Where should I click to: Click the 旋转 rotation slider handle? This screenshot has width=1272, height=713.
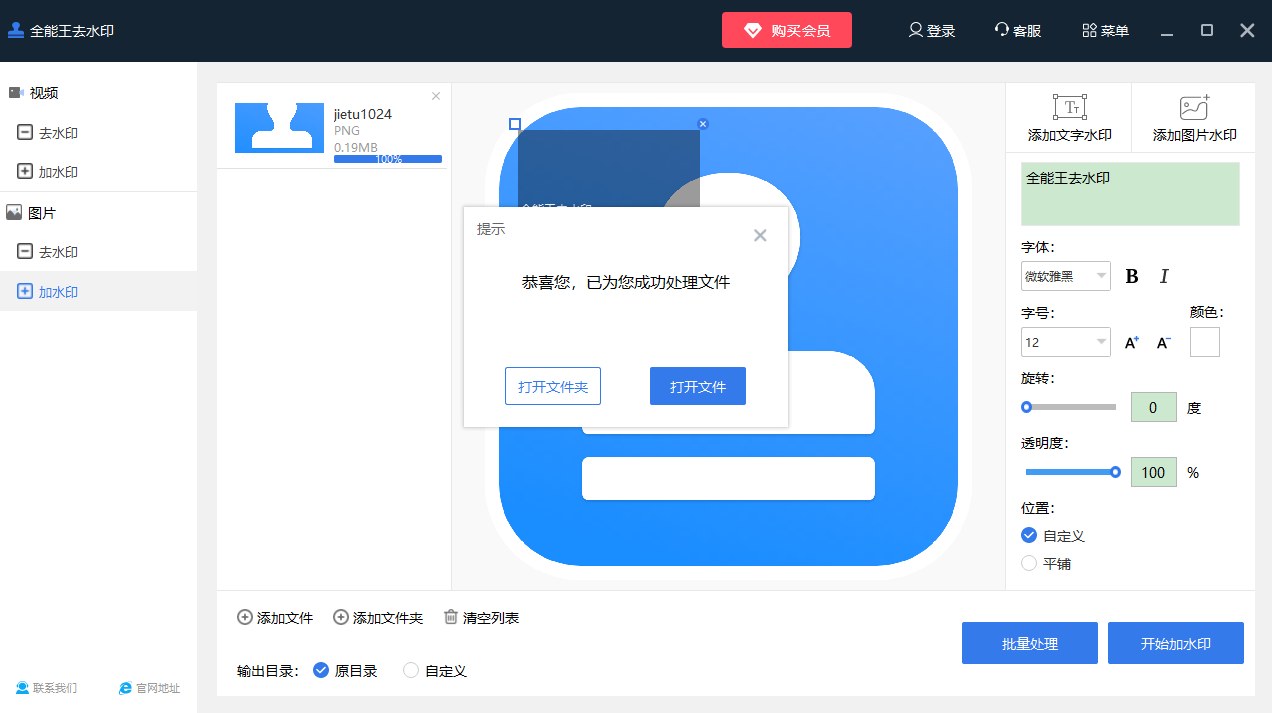(x=1026, y=407)
